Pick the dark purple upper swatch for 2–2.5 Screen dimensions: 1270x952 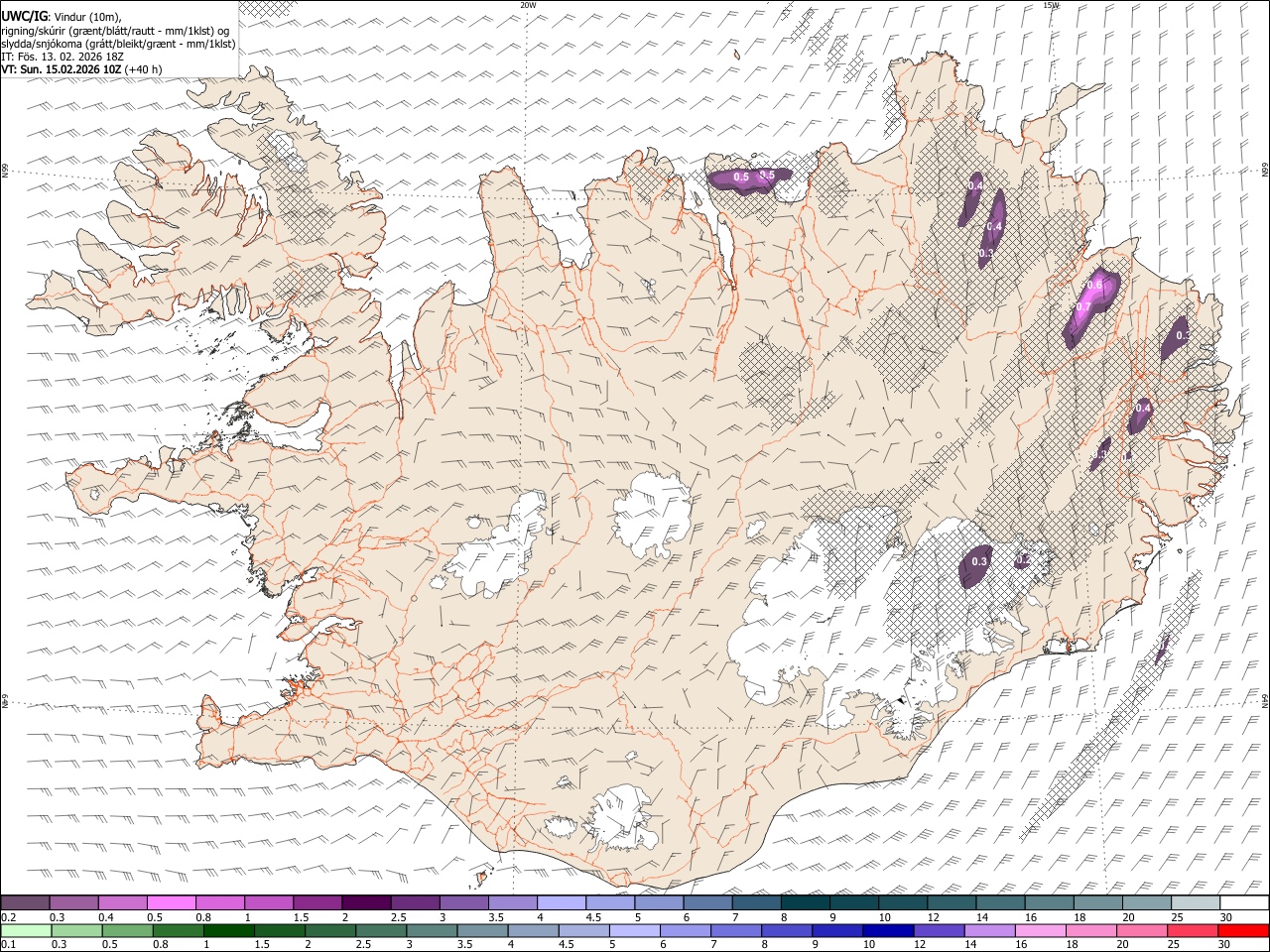tap(367, 903)
